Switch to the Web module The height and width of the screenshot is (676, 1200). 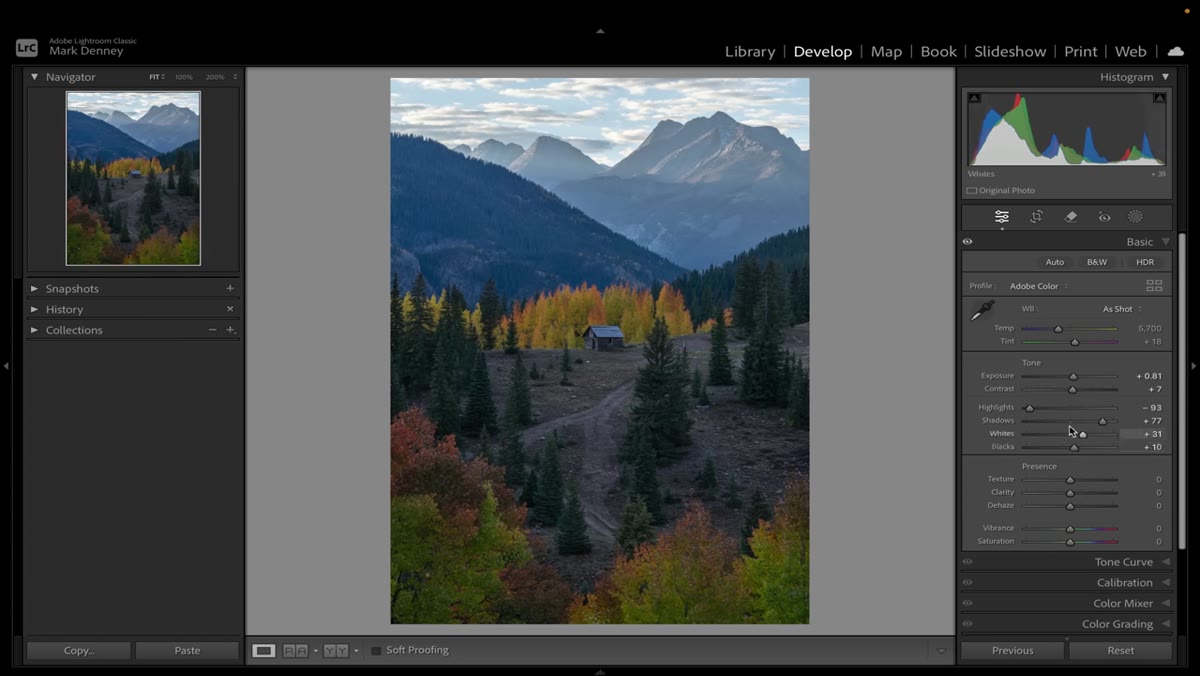pos(1131,51)
